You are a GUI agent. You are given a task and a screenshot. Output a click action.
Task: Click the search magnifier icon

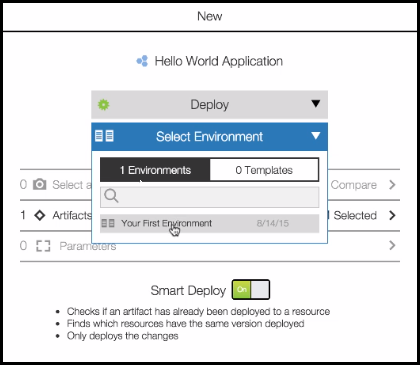click(x=111, y=196)
